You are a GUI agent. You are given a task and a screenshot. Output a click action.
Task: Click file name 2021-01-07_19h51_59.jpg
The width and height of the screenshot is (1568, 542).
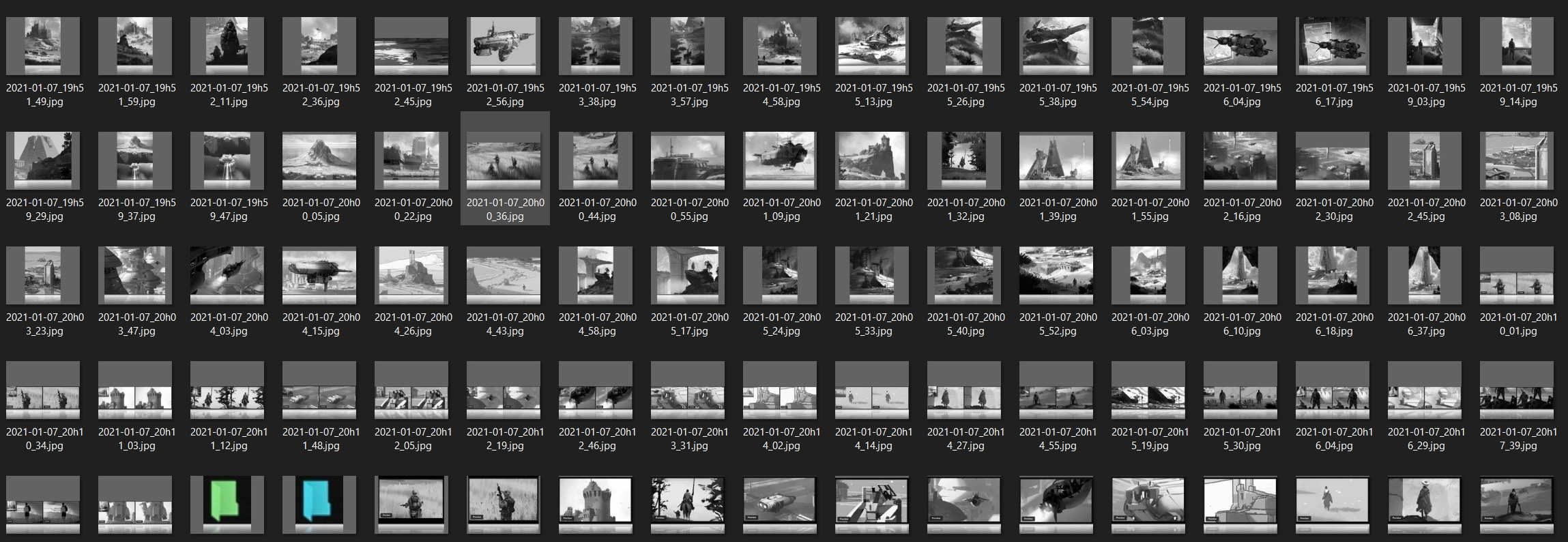137,95
